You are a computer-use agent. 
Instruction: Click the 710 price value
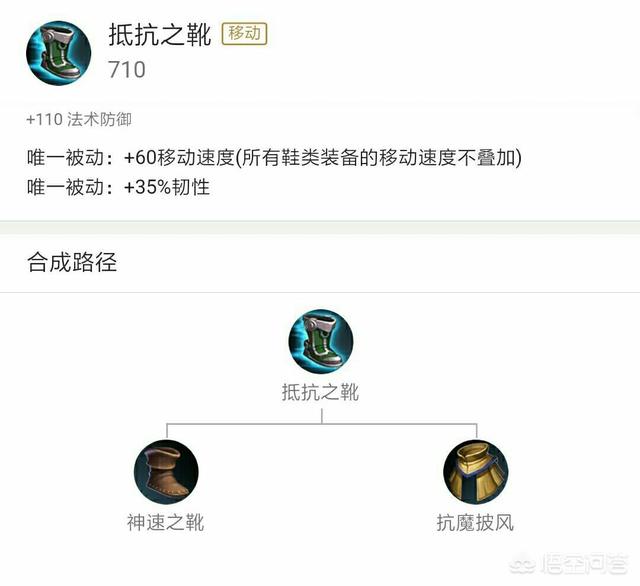coord(127,70)
